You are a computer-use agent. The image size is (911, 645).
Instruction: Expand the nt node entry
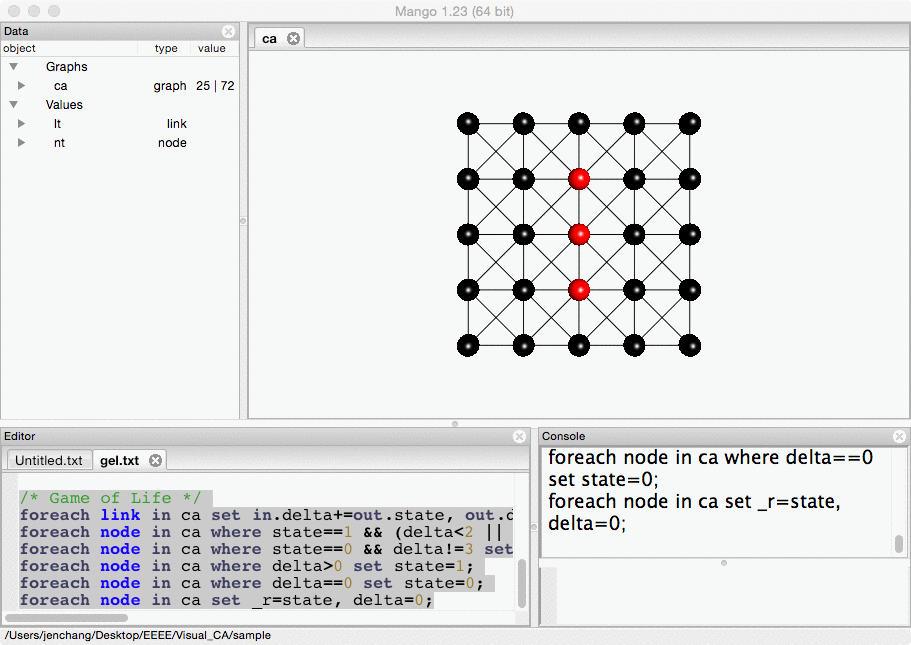coord(21,143)
